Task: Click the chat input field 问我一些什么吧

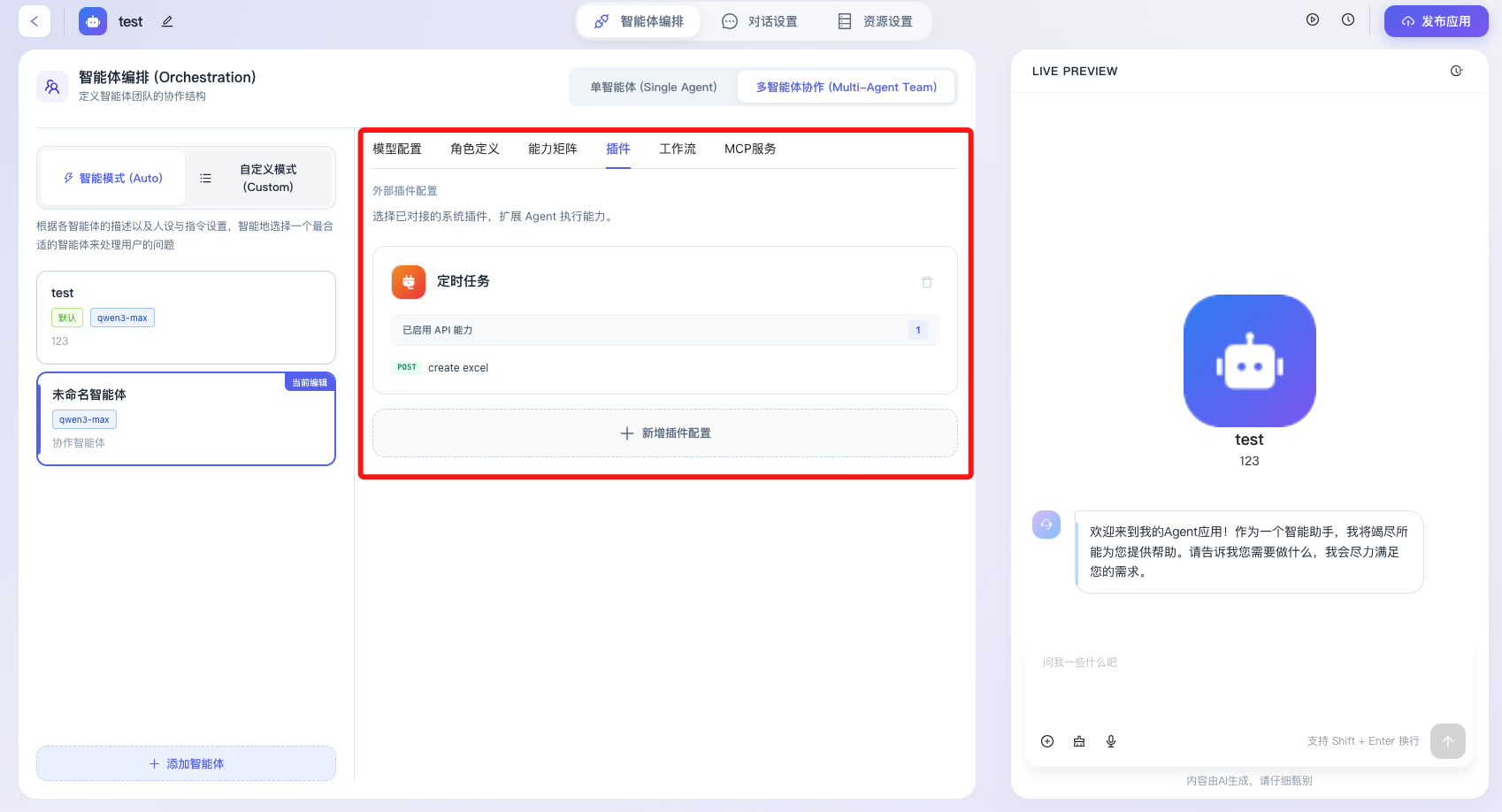Action: pyautogui.click(x=1247, y=681)
